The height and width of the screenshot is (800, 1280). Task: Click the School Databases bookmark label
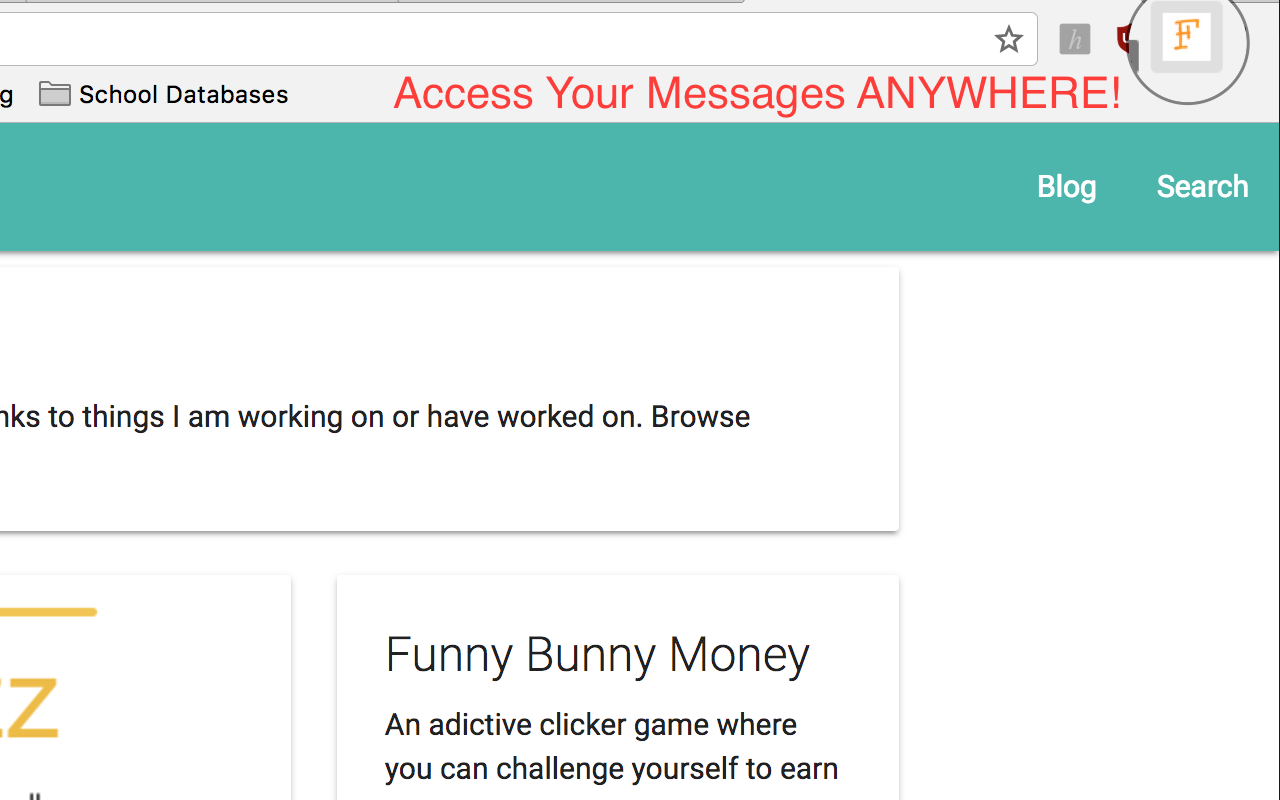[x=183, y=94]
